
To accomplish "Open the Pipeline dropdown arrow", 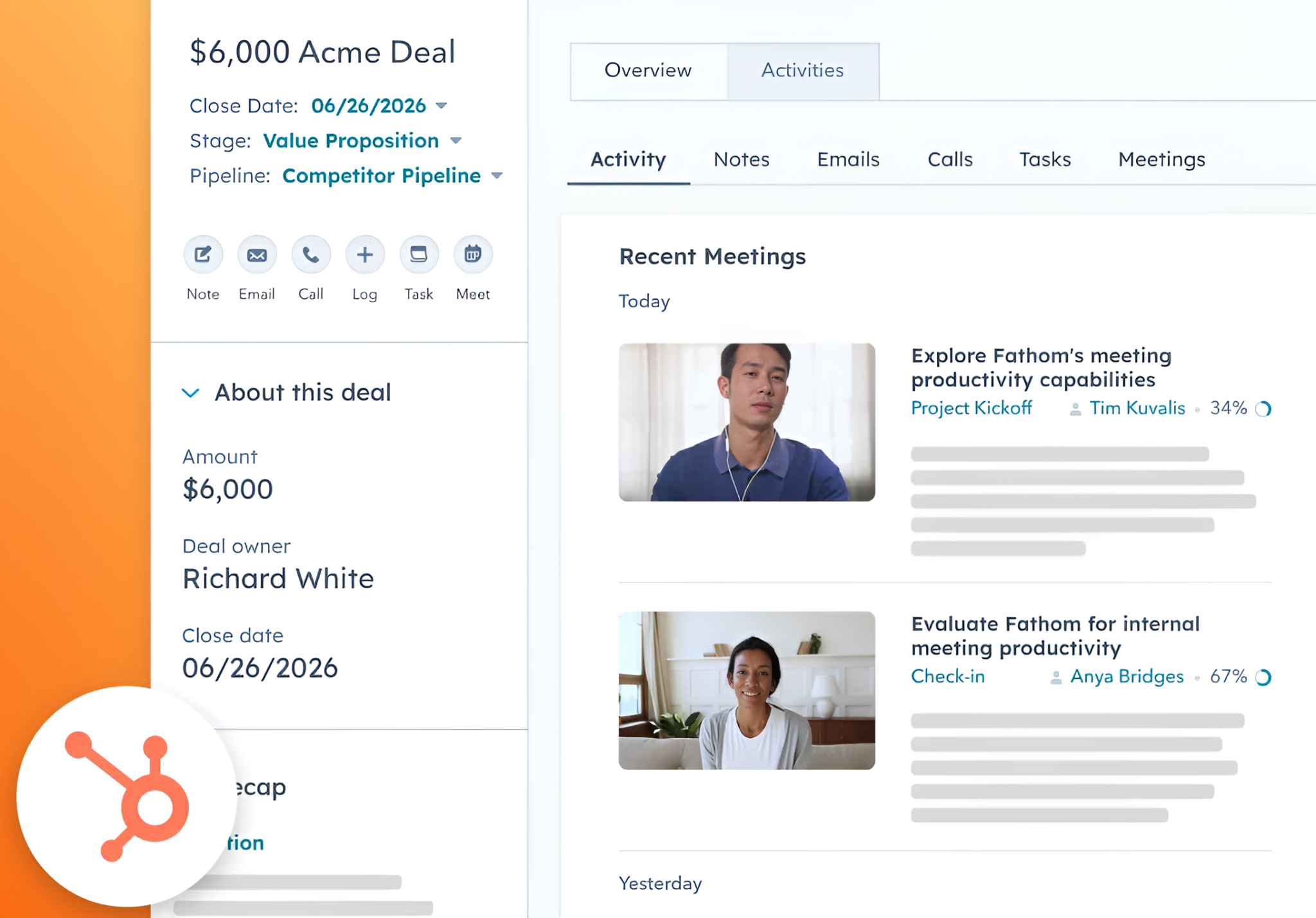I will pos(497,175).
